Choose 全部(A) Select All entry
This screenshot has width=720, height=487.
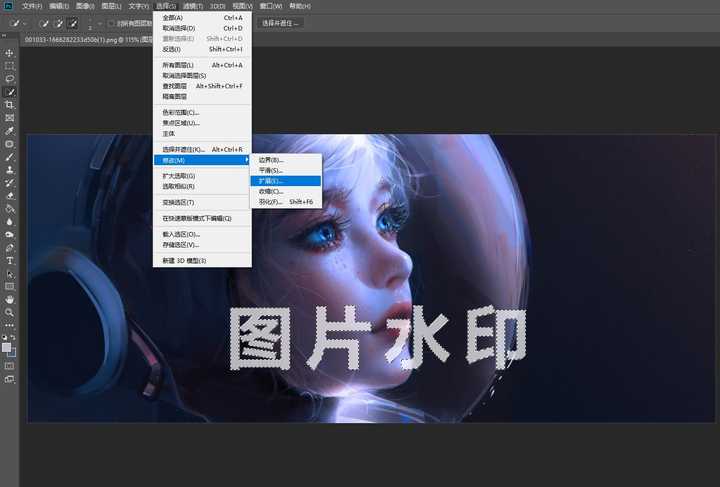[x=202, y=17]
